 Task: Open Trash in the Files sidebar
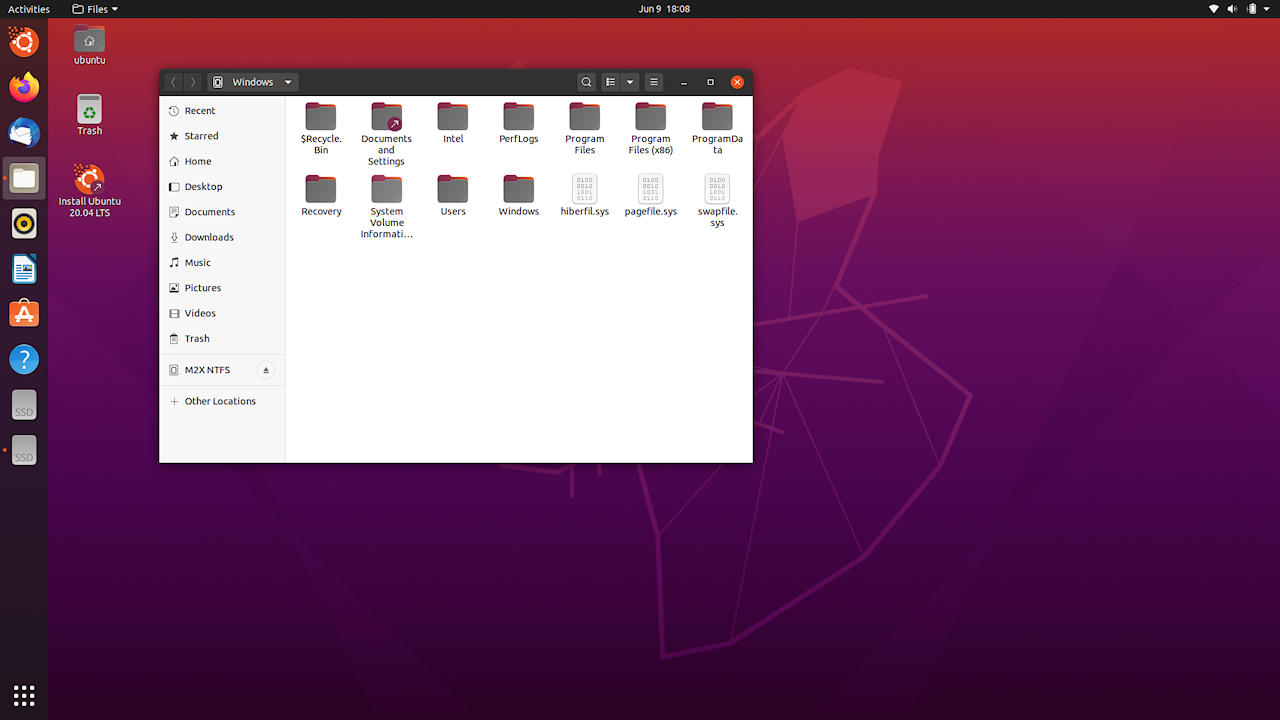point(222,339)
